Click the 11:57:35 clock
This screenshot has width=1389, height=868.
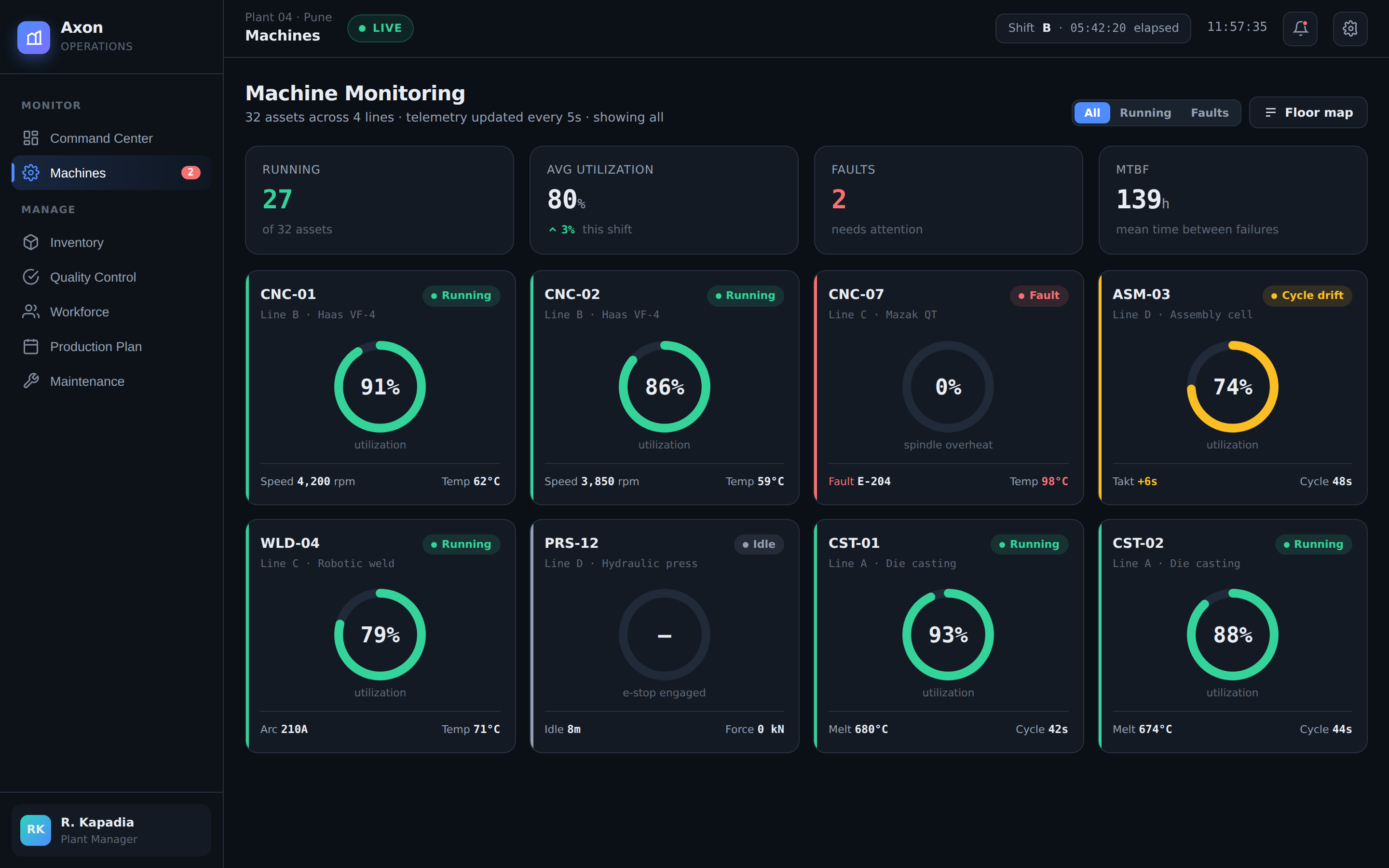click(1237, 27)
